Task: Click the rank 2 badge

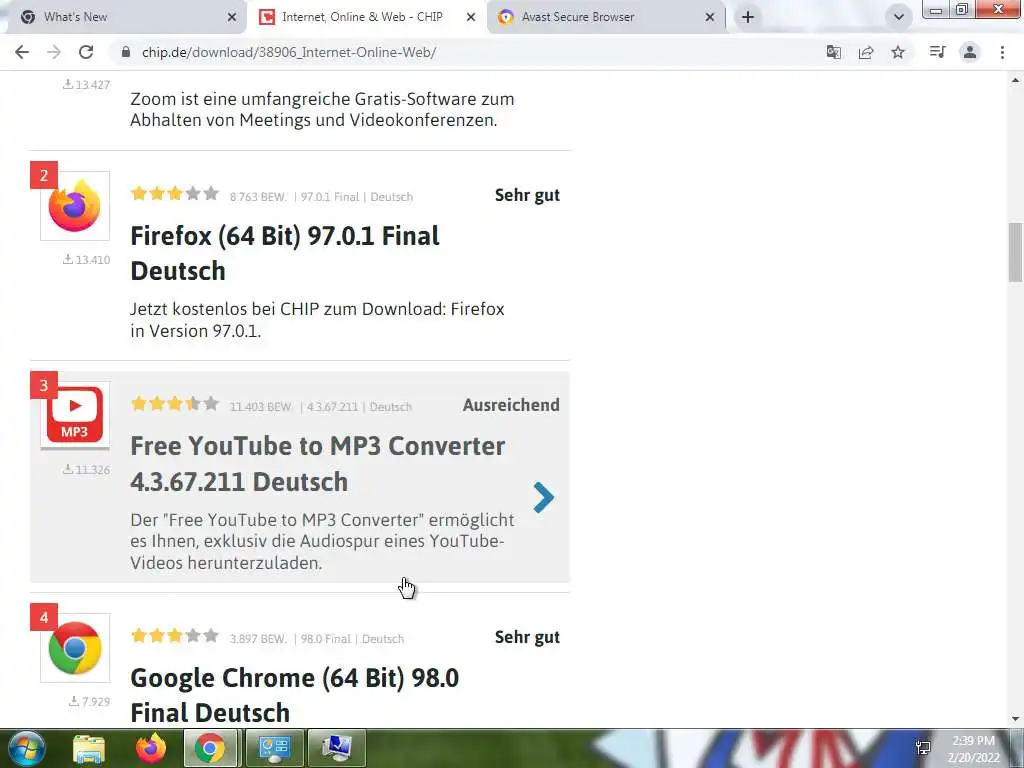Action: [44, 175]
